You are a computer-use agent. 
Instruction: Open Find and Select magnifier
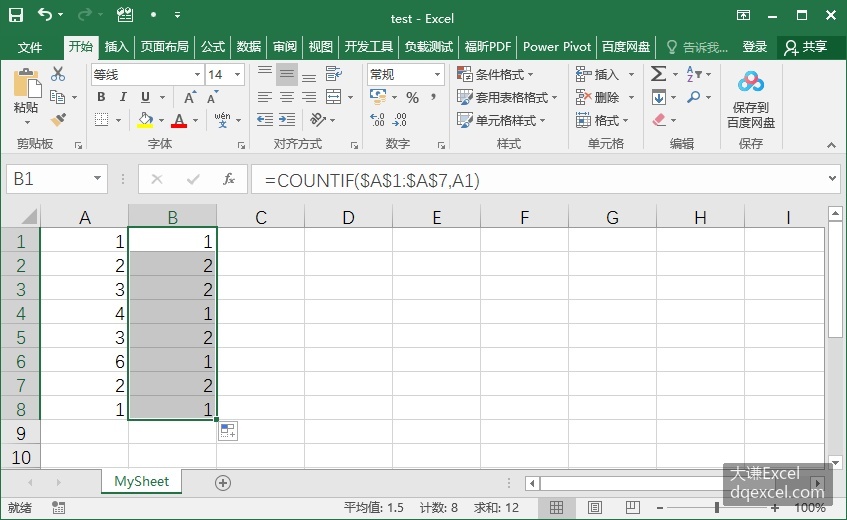[x=694, y=97]
